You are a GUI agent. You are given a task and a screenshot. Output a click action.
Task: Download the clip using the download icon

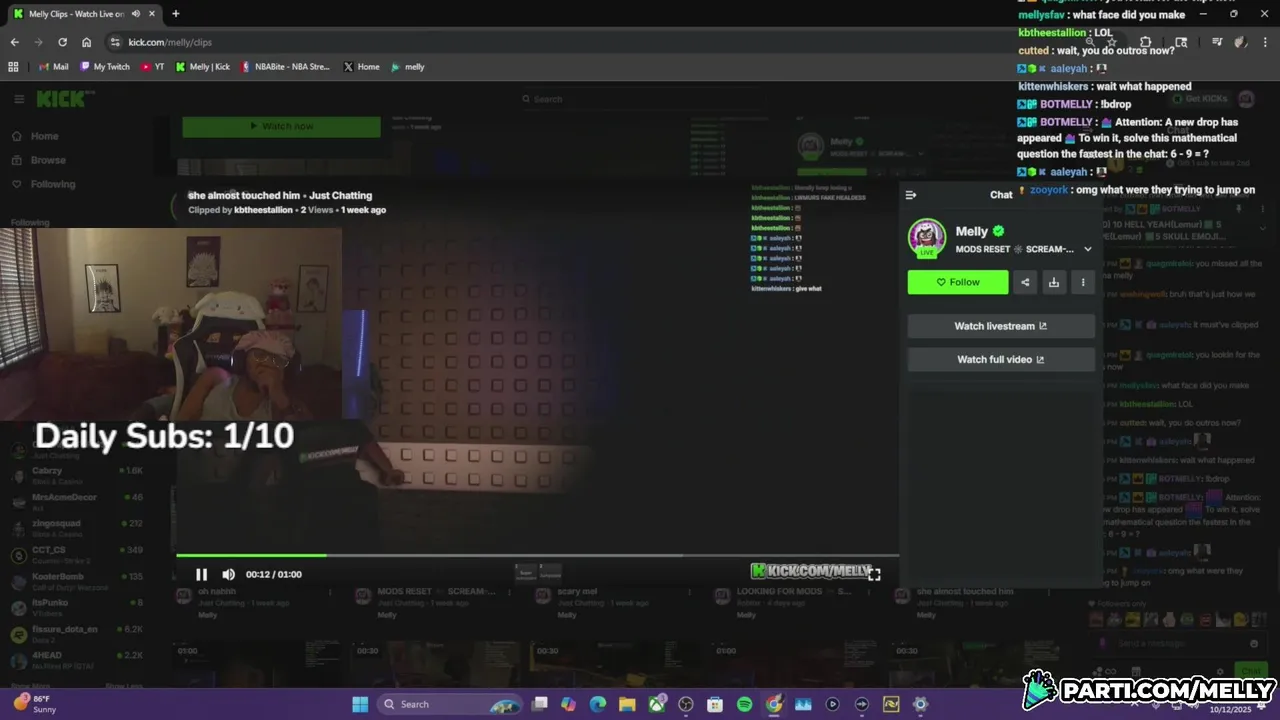(1054, 282)
